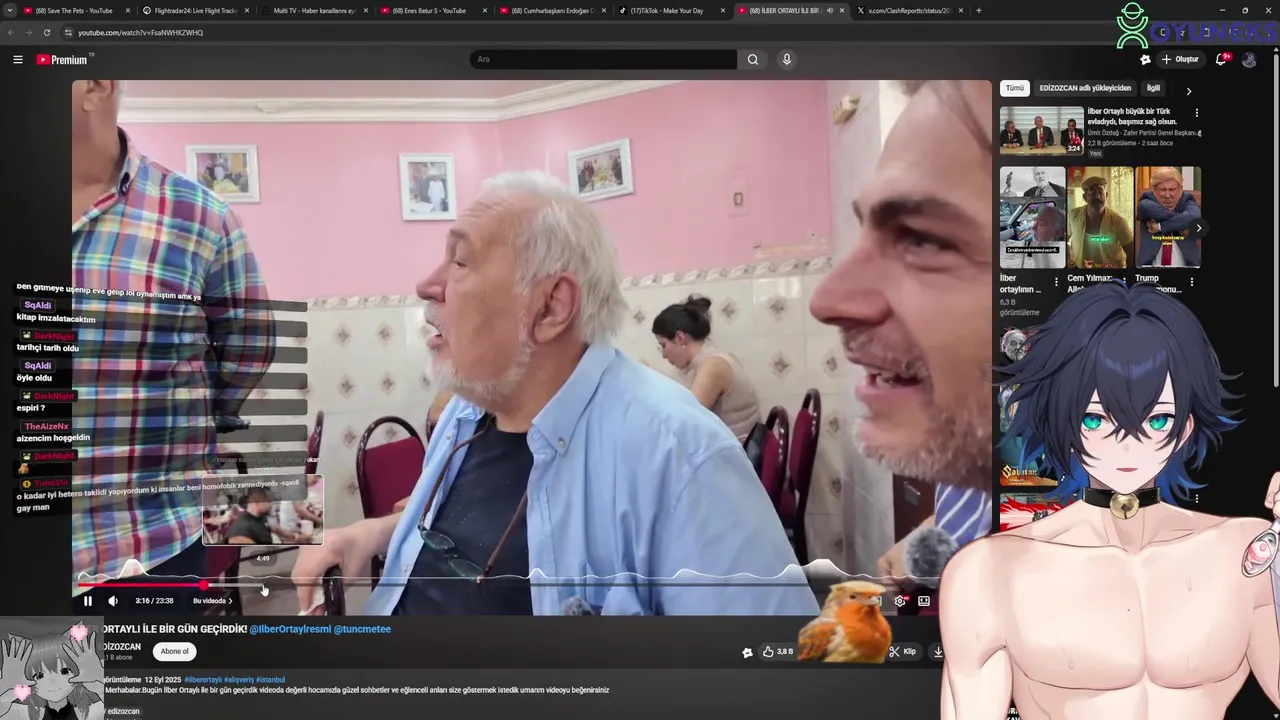Screen dimensions: 1280x720
Task: Mute the video player volume
Action: click(113, 601)
